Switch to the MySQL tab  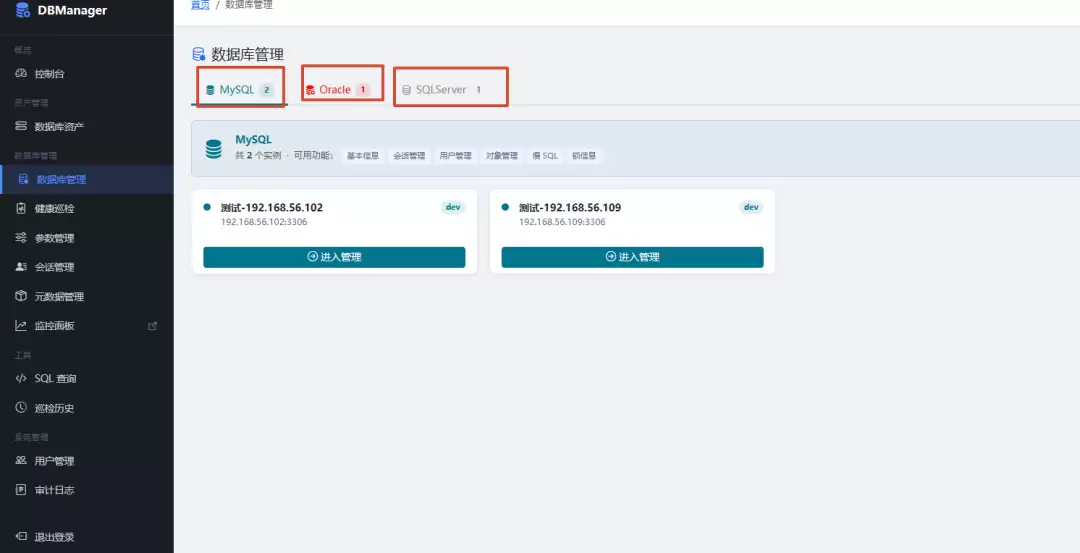coord(240,90)
